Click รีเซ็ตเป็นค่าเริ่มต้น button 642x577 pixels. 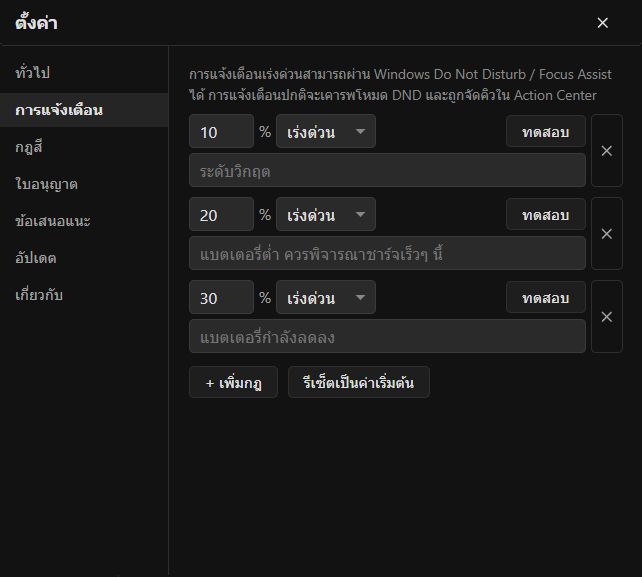coord(359,382)
